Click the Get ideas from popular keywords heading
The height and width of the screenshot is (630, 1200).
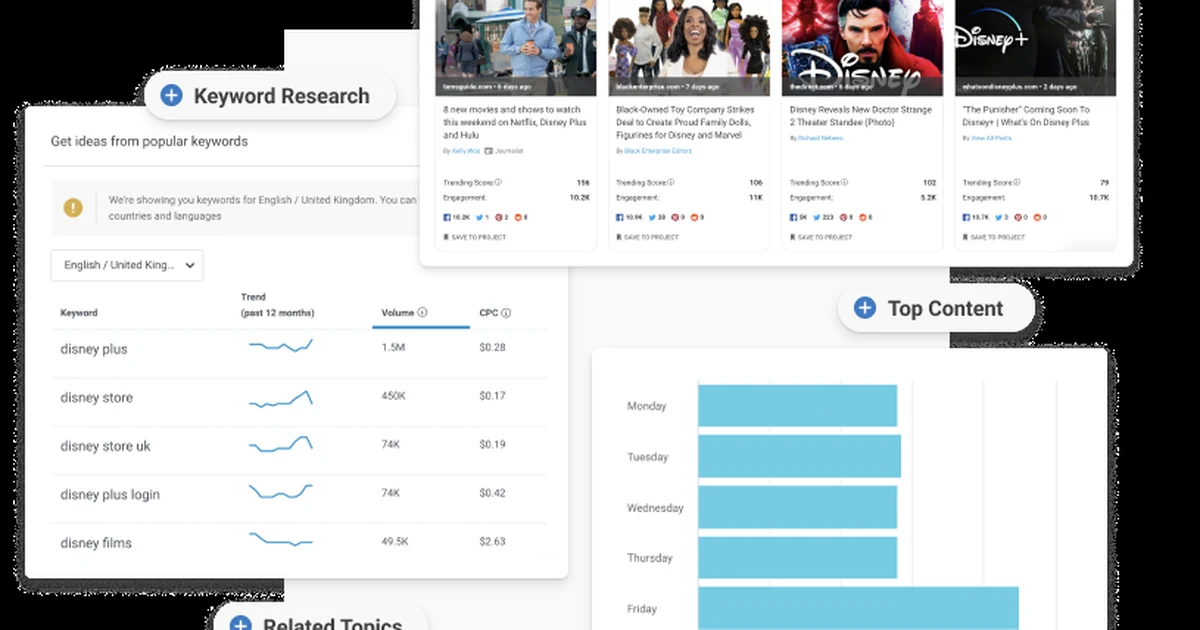[149, 141]
